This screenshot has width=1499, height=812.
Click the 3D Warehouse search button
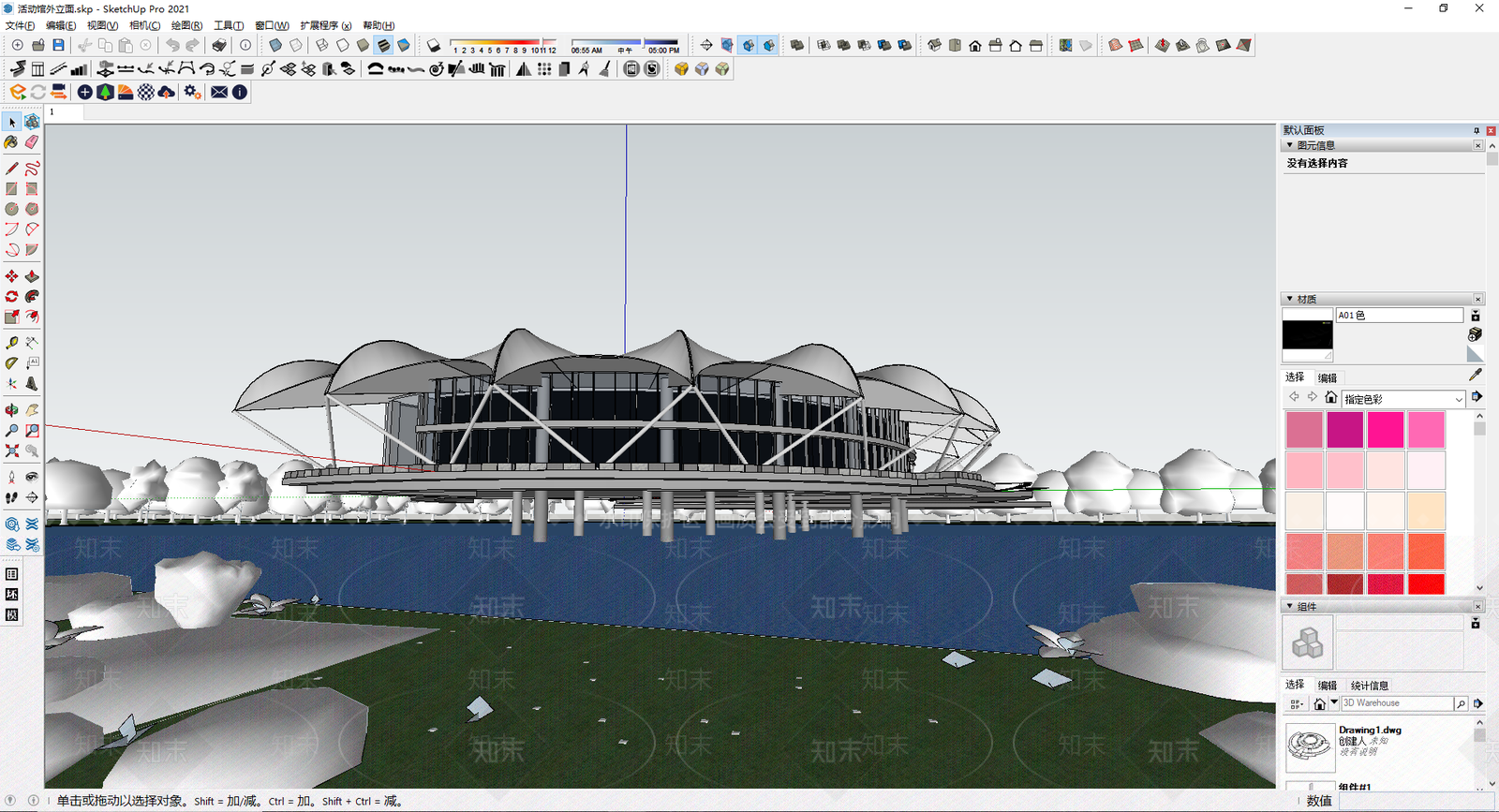pyautogui.click(x=1461, y=703)
